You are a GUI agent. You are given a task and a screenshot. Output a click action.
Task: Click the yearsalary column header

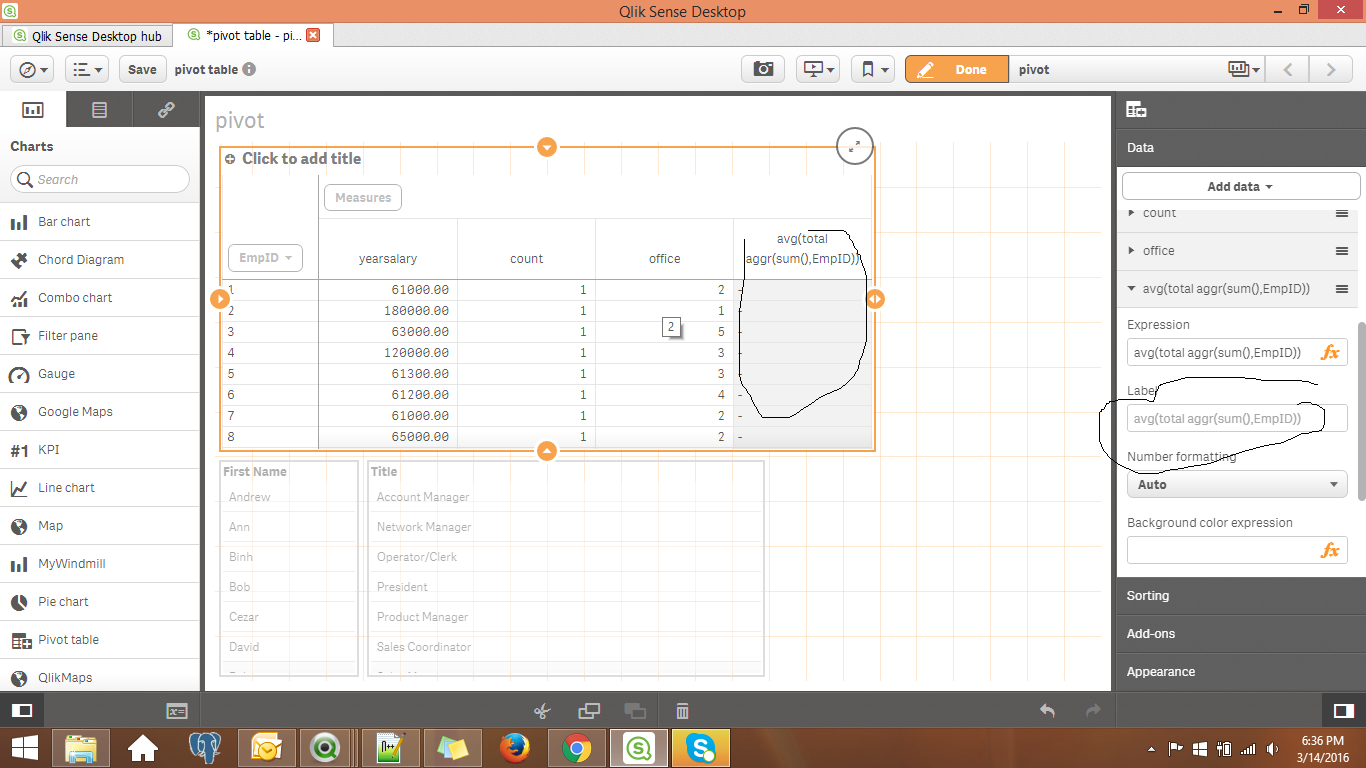388,258
